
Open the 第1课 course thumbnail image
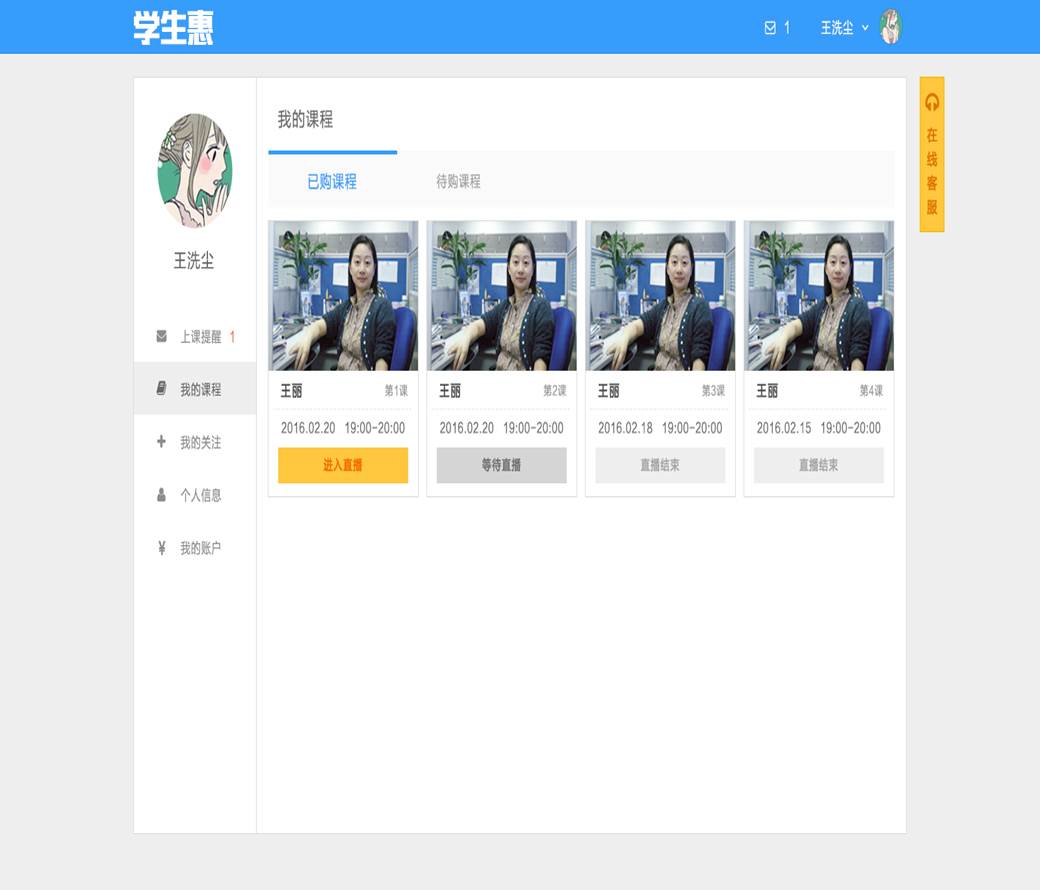(x=343, y=296)
